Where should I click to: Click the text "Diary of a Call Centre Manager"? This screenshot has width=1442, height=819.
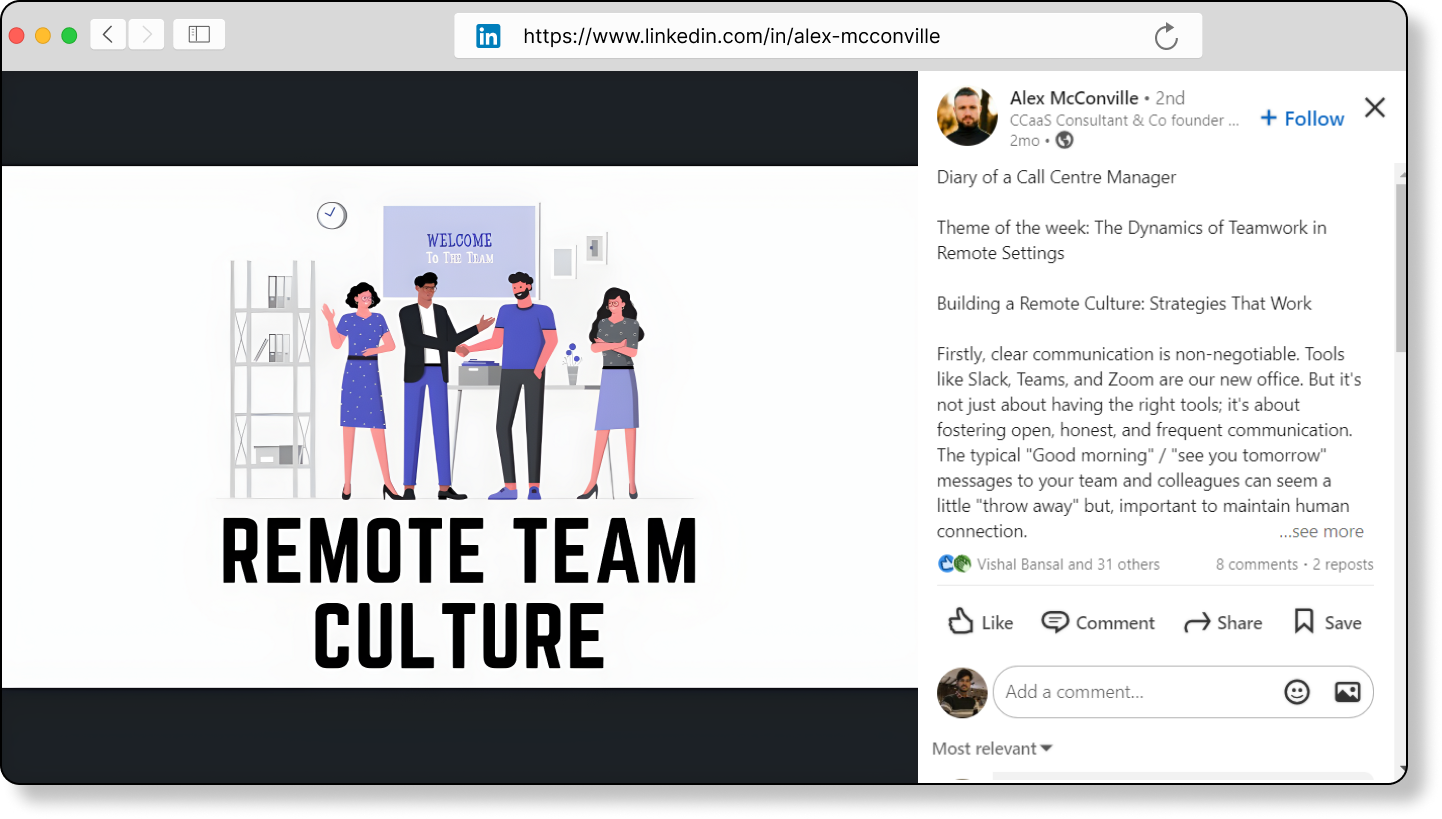pos(1056,177)
